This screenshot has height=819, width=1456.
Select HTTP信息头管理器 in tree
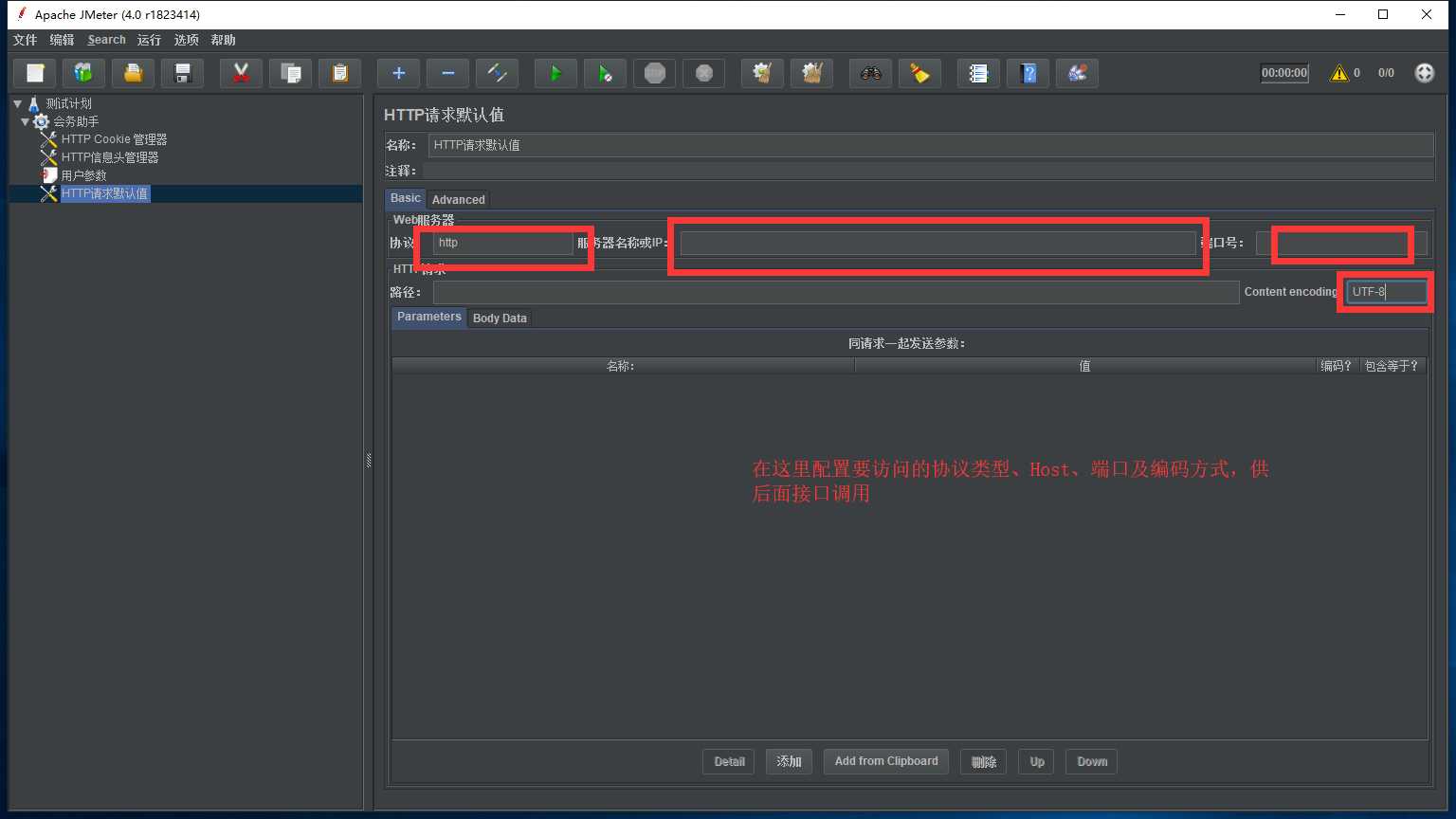coord(110,157)
